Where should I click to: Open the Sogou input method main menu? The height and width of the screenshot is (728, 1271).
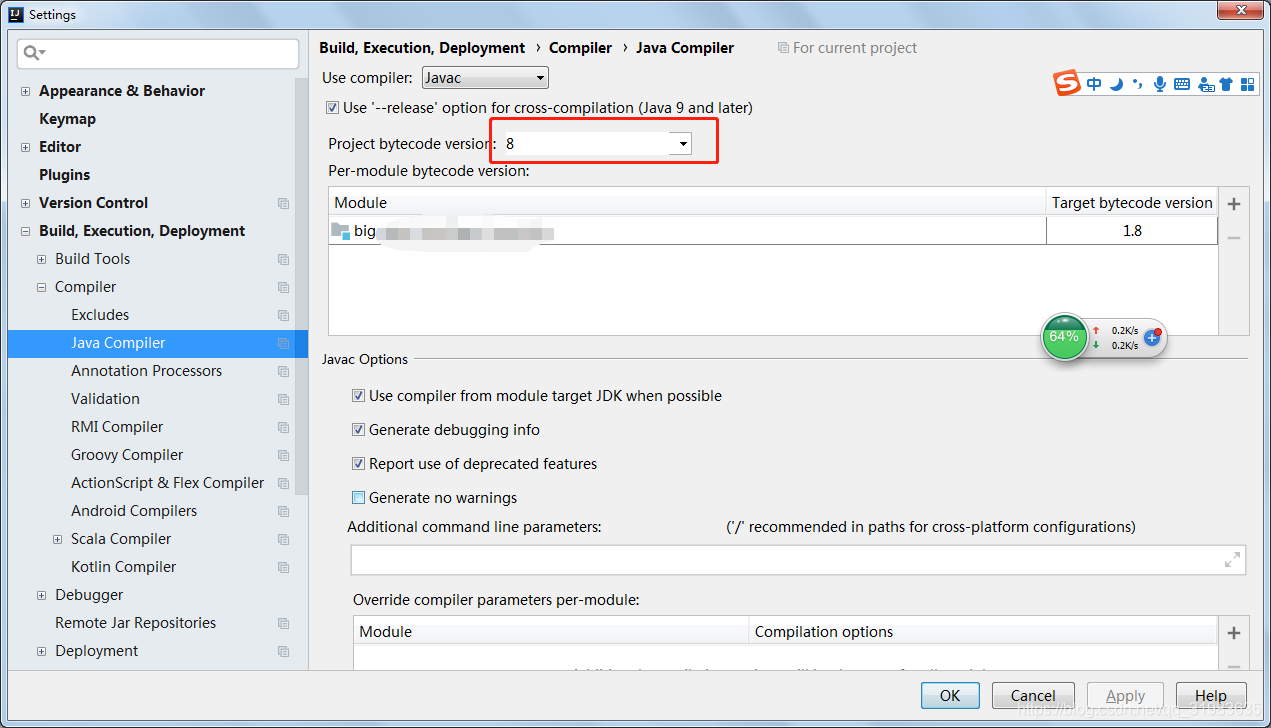1066,83
